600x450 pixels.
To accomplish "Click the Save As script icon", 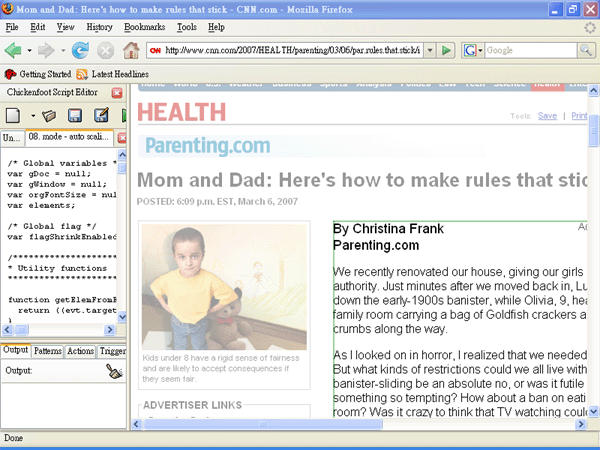I will click(101, 115).
